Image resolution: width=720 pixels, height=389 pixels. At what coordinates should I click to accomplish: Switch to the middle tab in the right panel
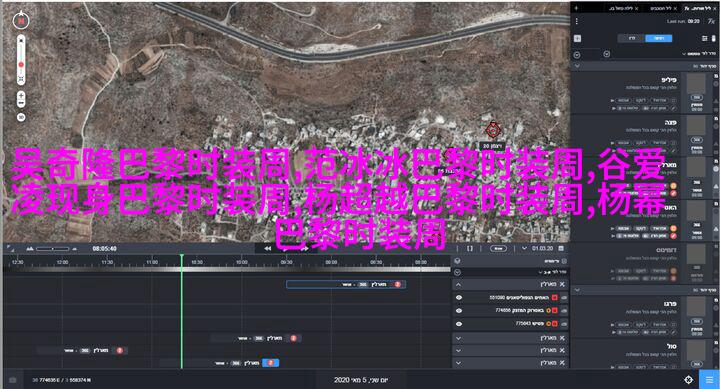point(662,8)
